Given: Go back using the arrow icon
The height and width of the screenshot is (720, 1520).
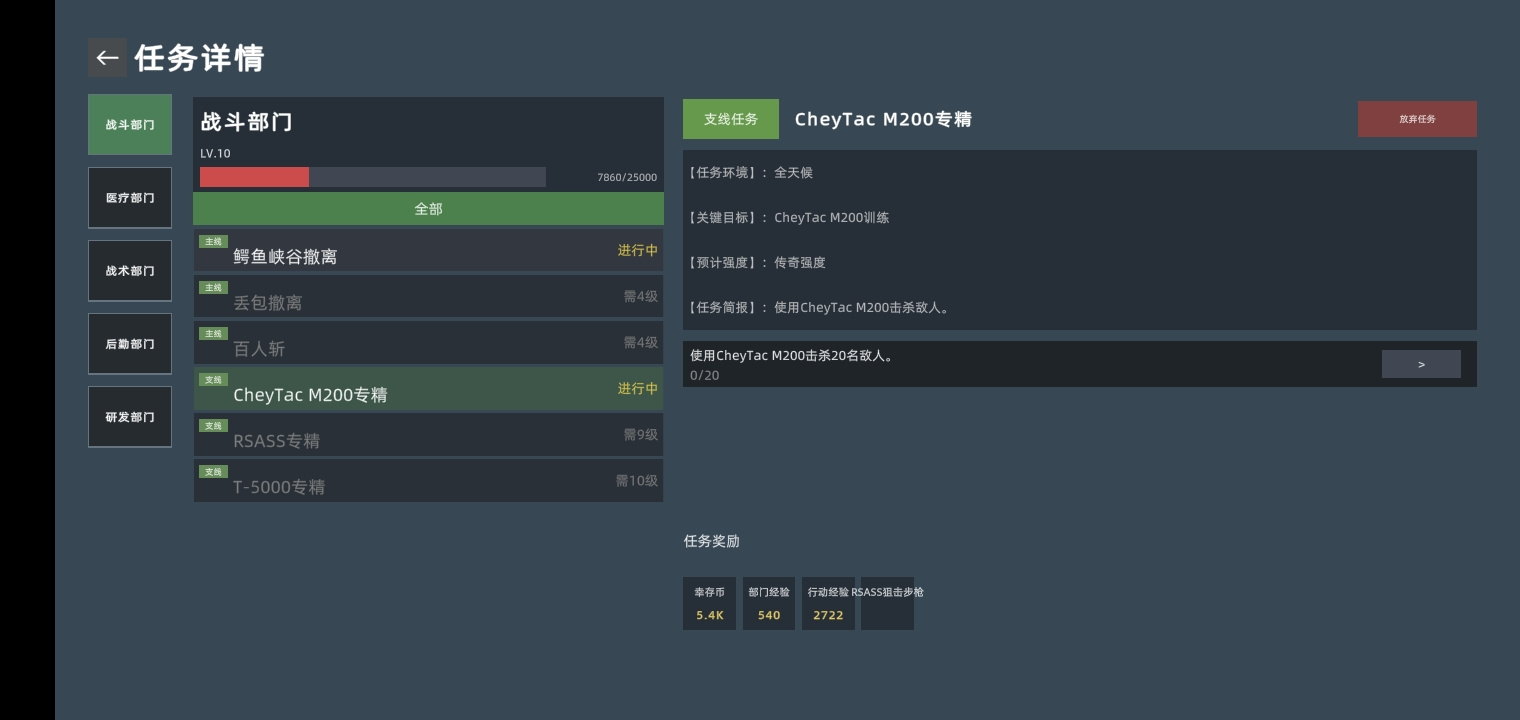Looking at the screenshot, I should coord(107,58).
